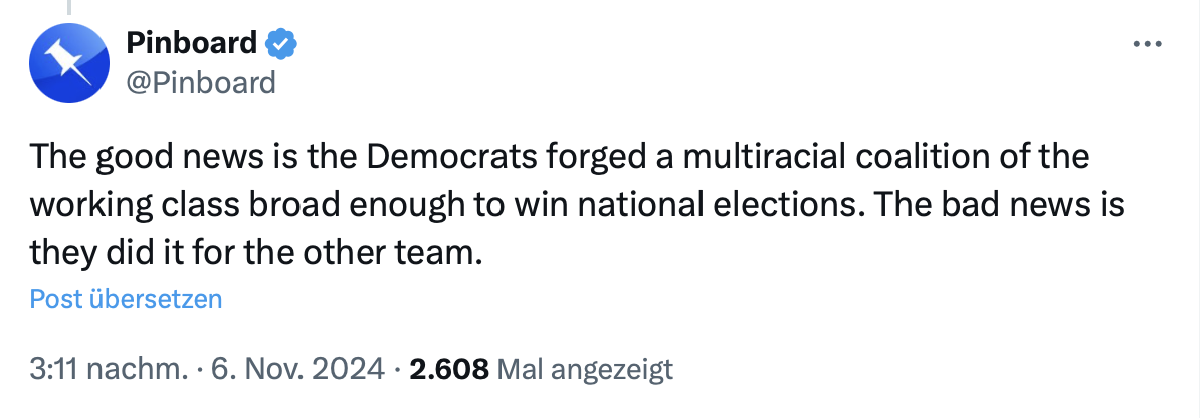Click the 2.608 view count number

[450, 370]
